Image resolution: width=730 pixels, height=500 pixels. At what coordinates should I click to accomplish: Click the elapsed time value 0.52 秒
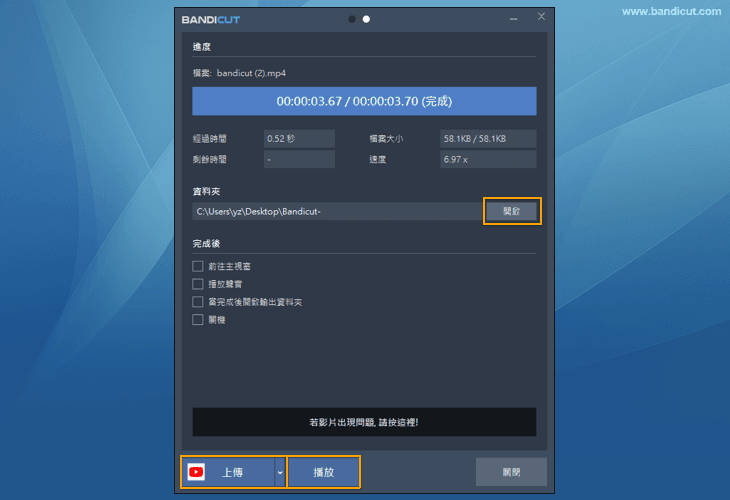pyautogui.click(x=299, y=139)
